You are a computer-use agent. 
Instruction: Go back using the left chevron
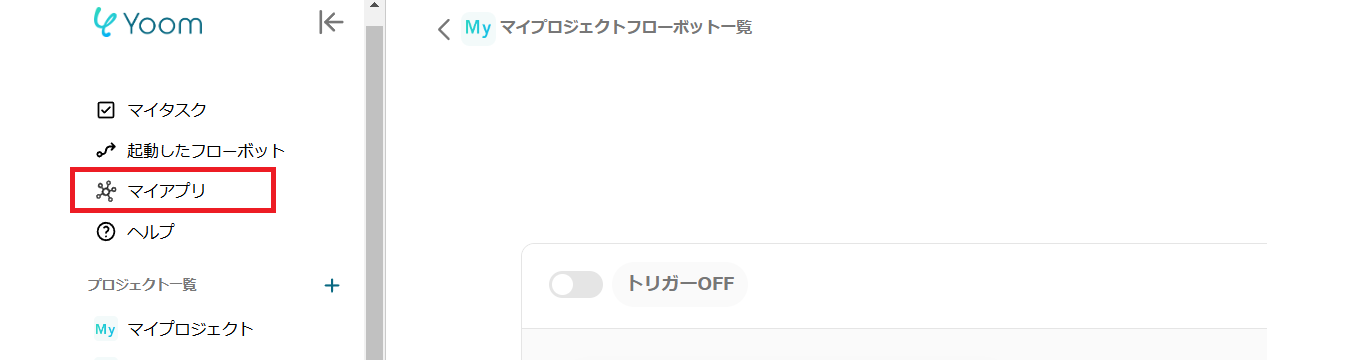[445, 28]
